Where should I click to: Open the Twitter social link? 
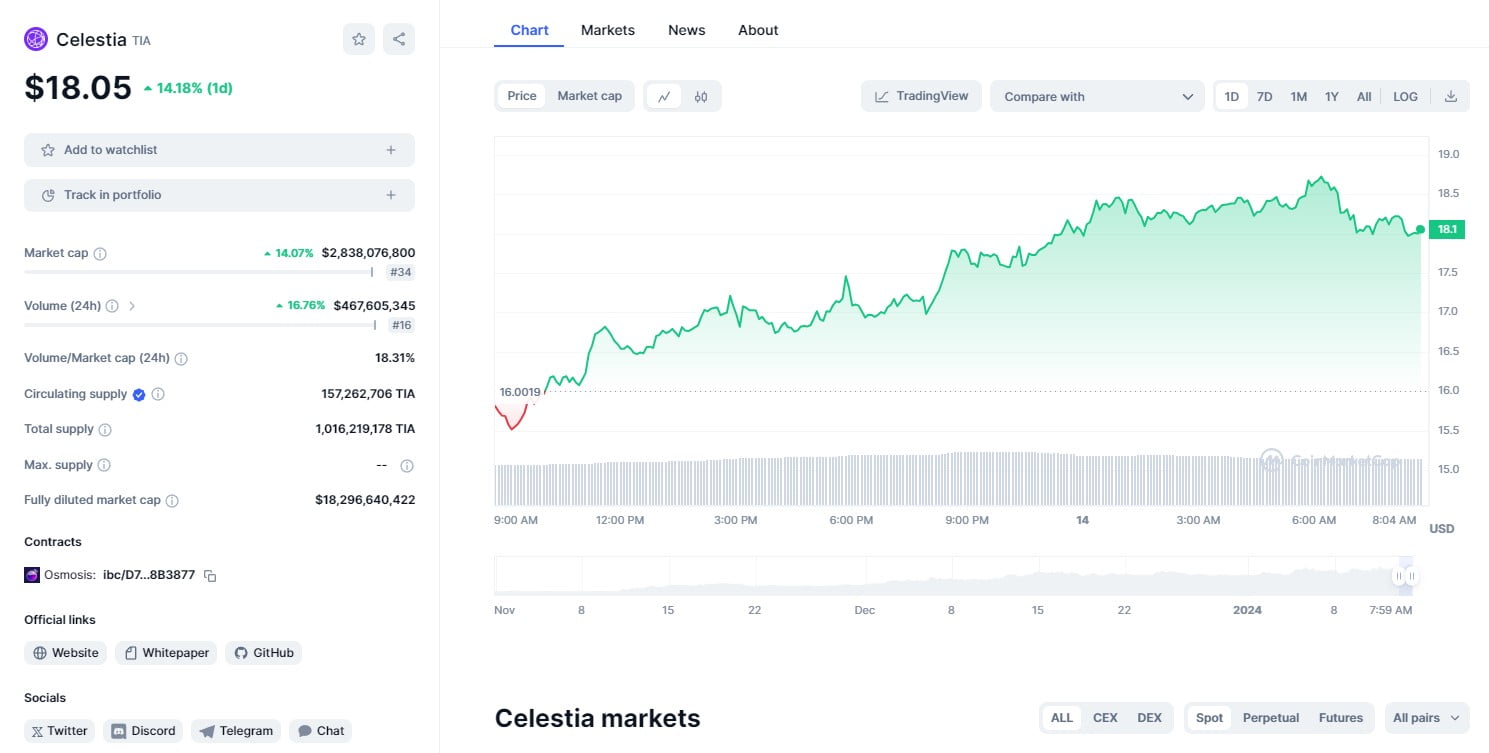[x=60, y=731]
